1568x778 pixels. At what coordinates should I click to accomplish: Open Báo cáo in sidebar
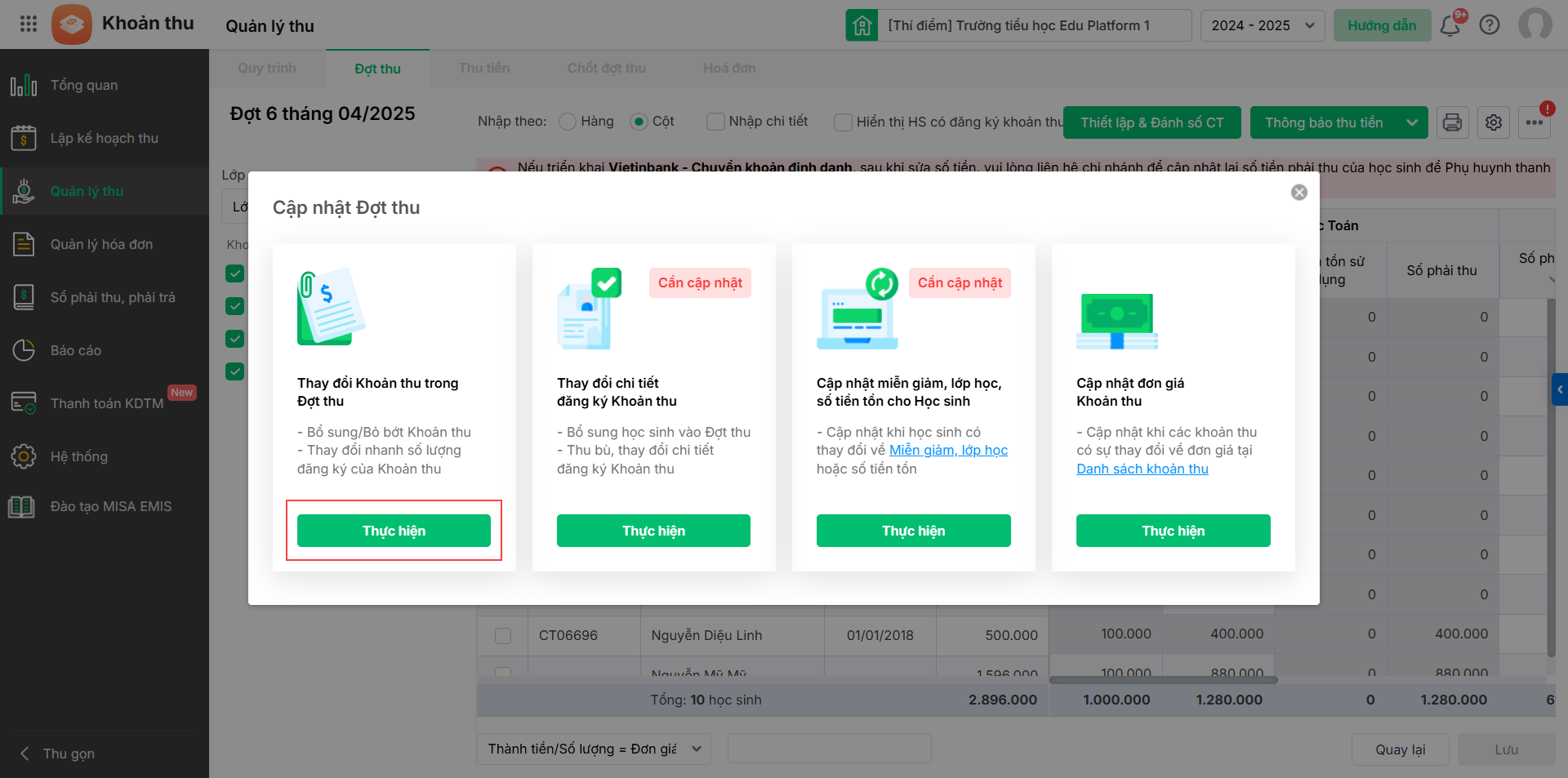click(76, 350)
